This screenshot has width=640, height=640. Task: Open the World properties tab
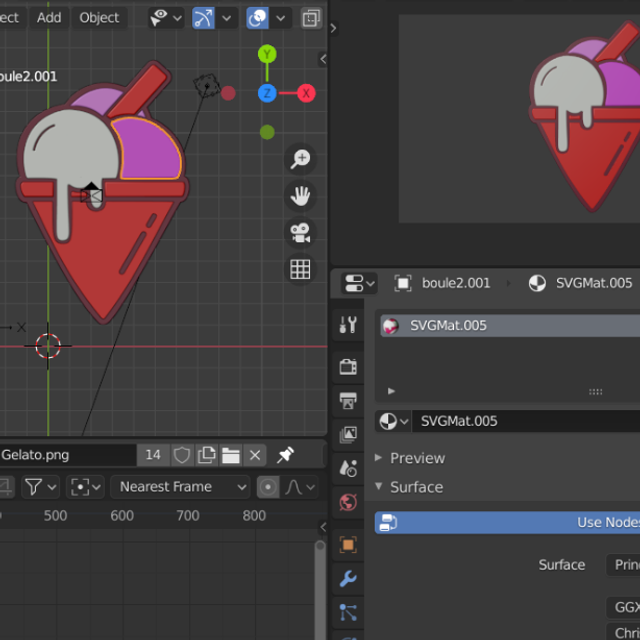coord(348,502)
